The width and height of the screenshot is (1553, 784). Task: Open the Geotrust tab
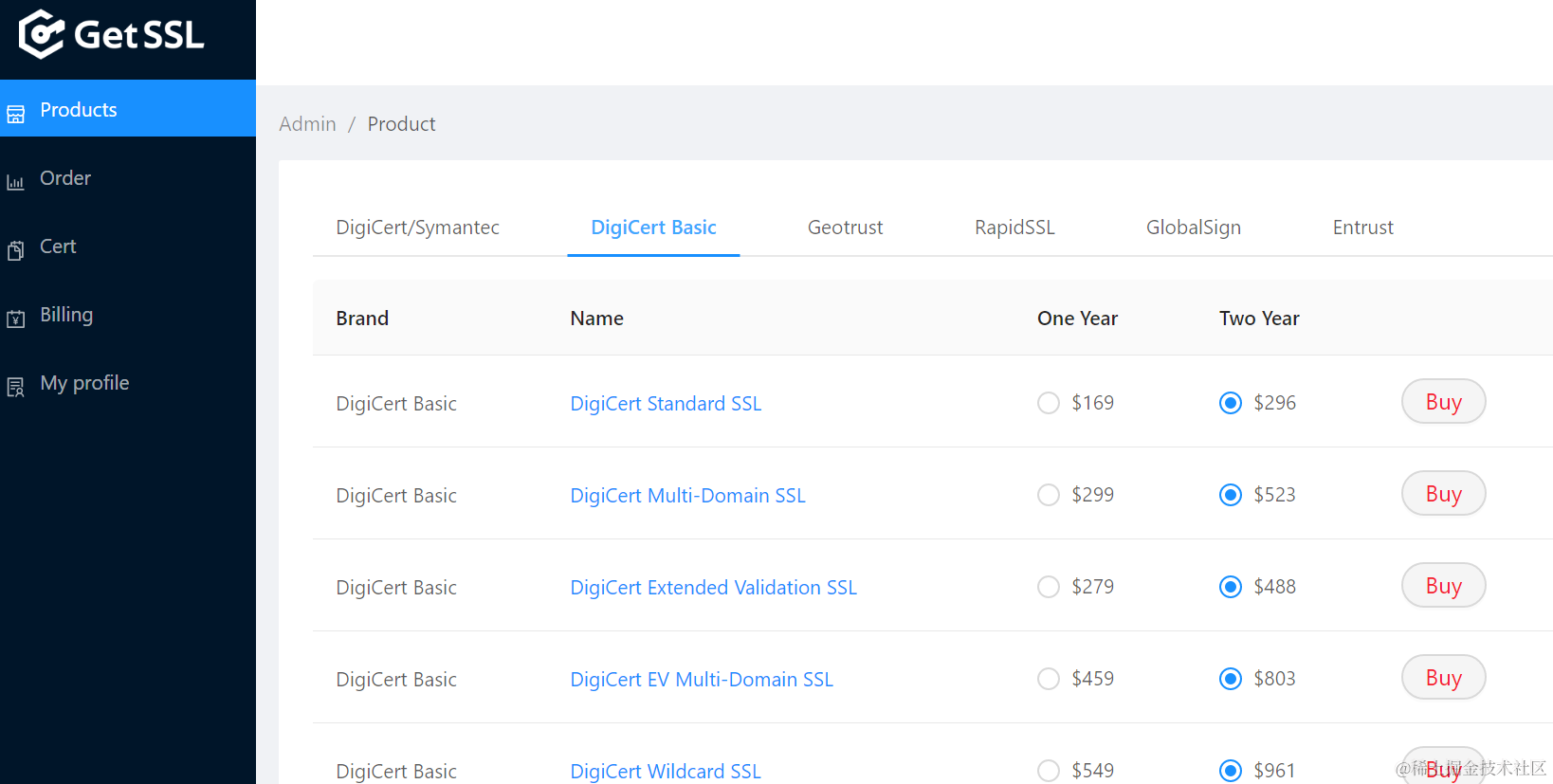845,228
